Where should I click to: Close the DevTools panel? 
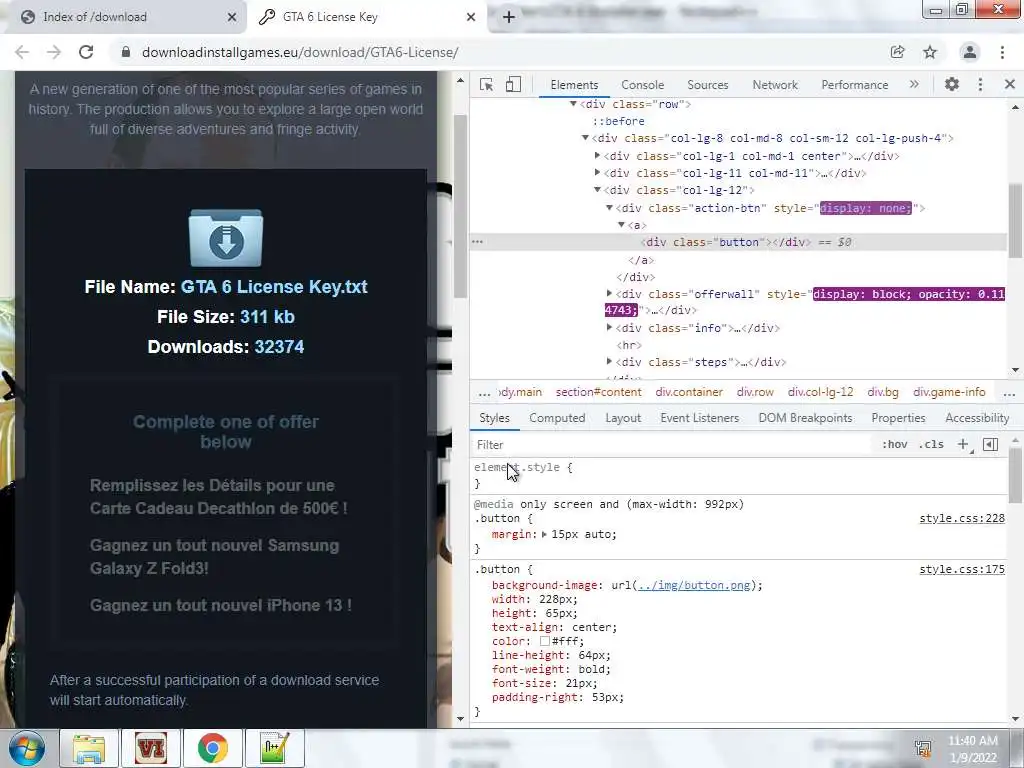[x=1010, y=84]
